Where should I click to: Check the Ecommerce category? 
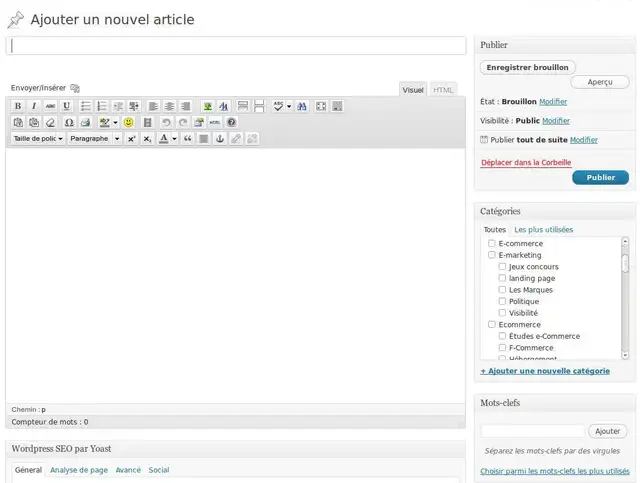click(x=492, y=325)
